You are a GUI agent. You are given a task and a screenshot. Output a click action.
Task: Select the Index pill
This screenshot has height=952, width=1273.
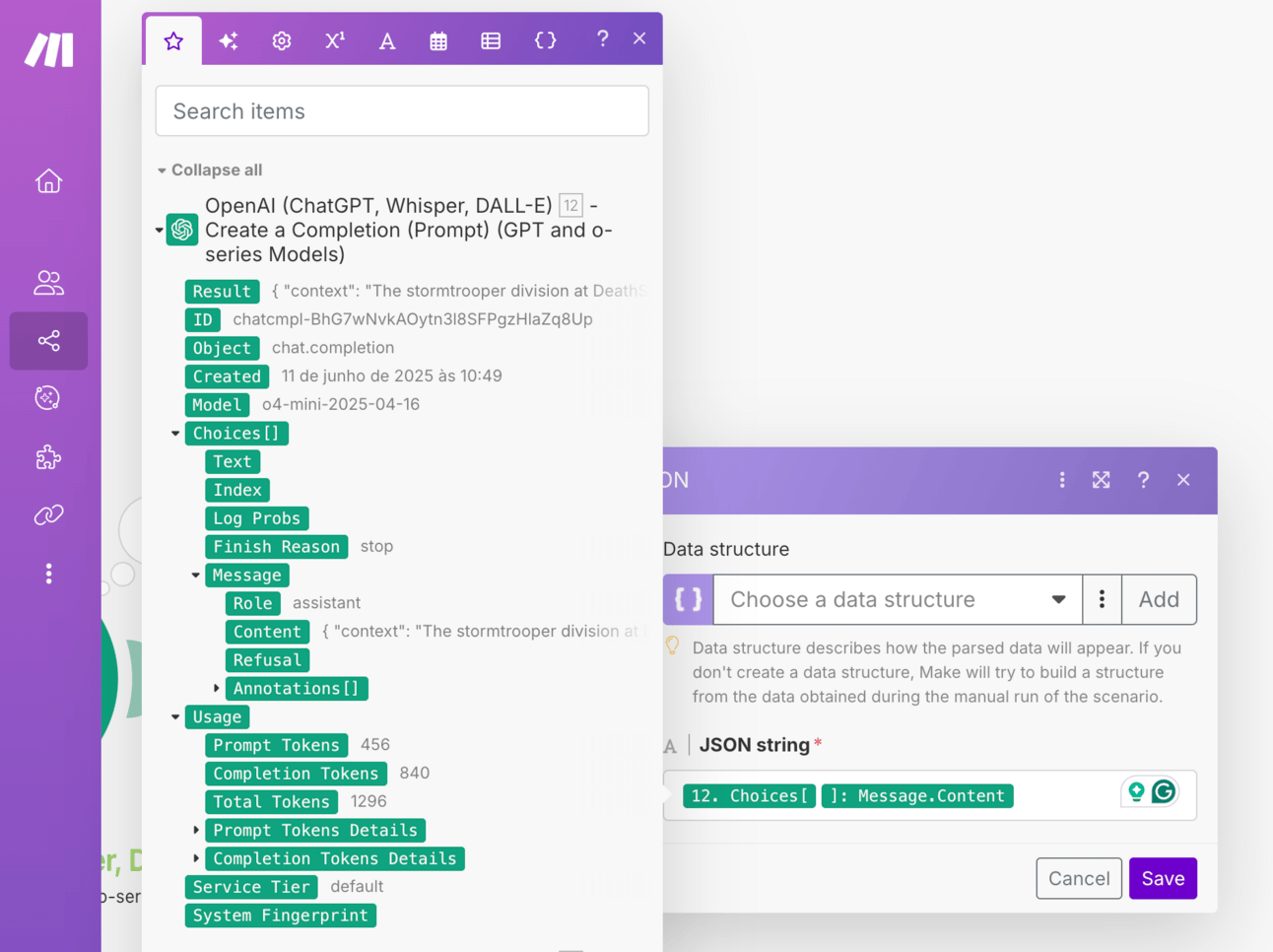coord(237,490)
